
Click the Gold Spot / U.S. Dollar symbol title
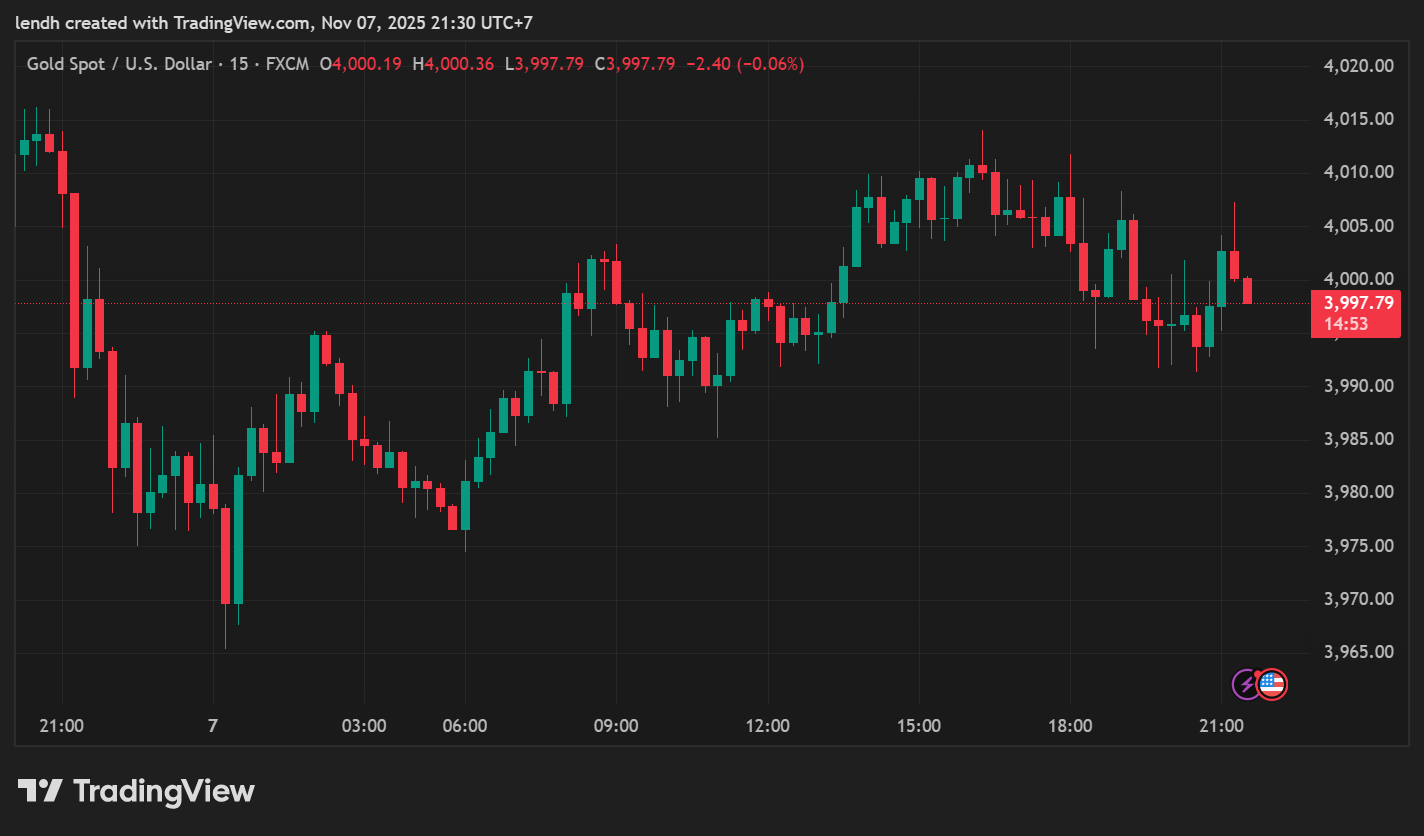[x=118, y=64]
